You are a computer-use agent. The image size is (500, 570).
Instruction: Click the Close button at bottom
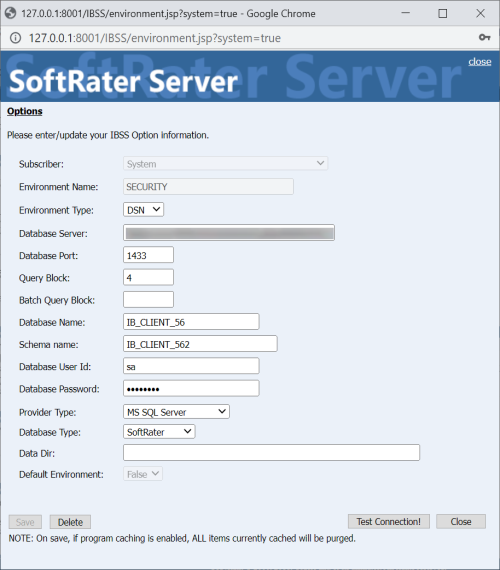461,522
